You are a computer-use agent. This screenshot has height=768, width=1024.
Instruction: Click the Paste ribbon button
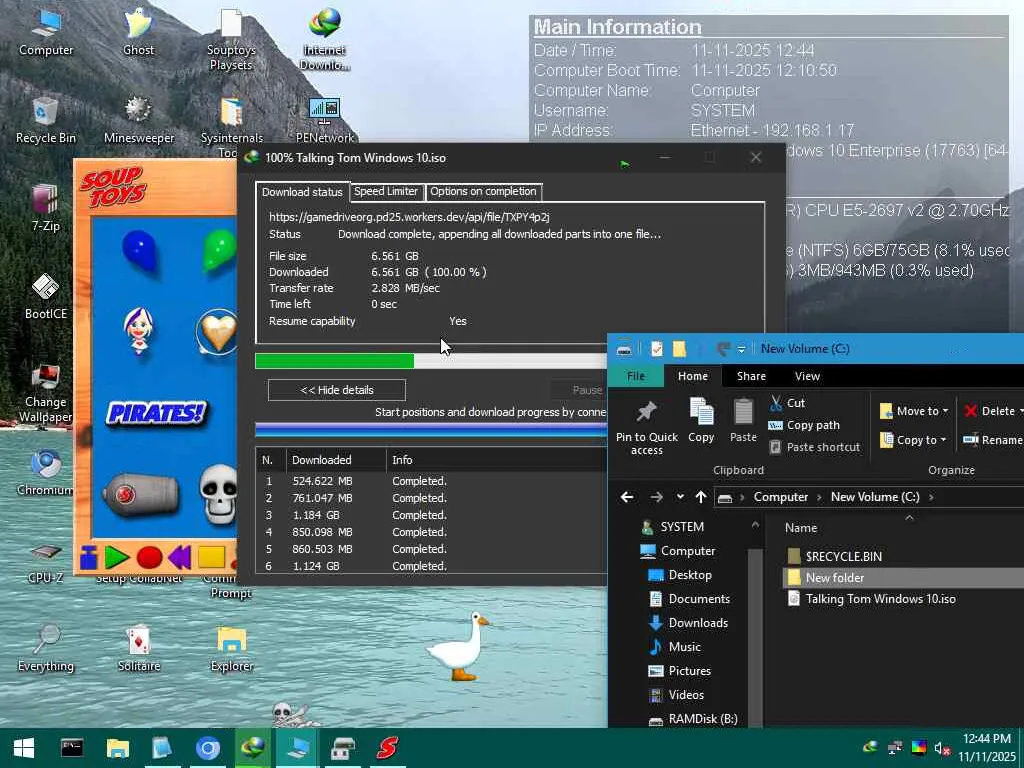click(x=743, y=421)
